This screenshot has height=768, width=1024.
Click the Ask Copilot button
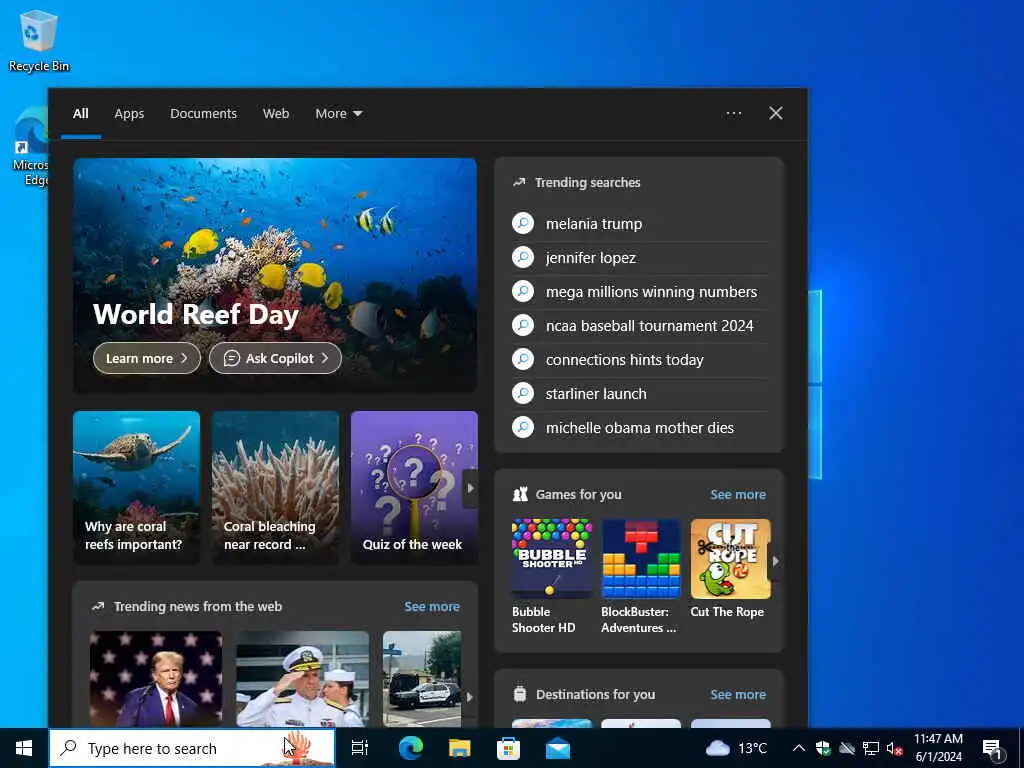pos(275,358)
